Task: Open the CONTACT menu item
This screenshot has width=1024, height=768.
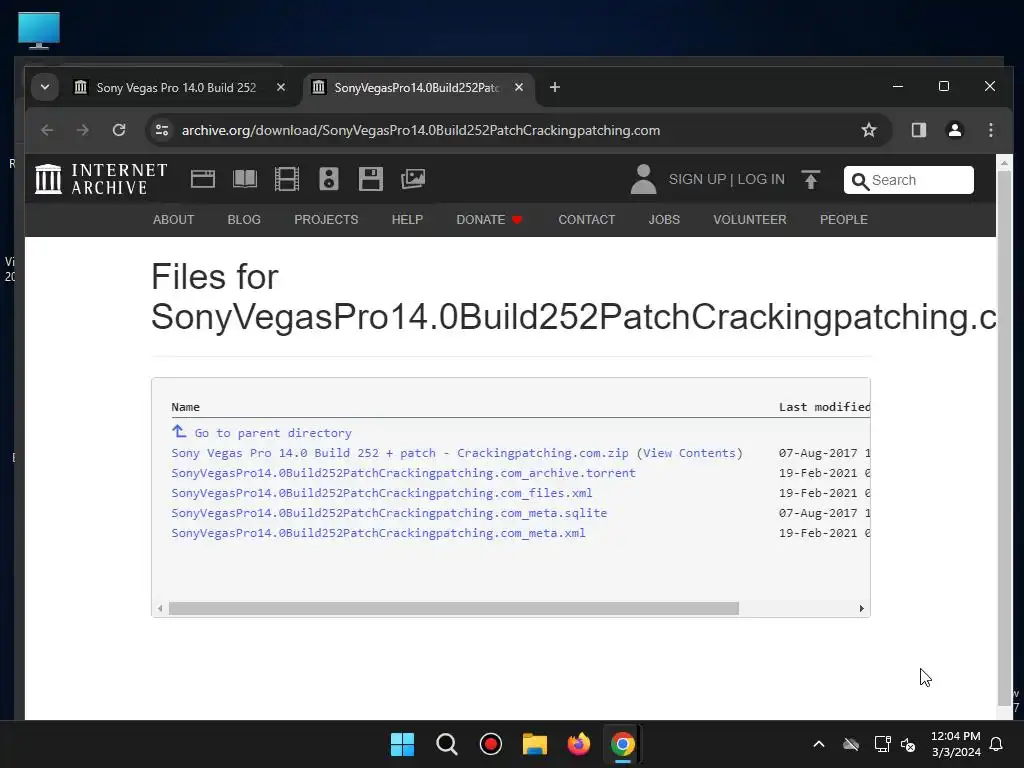Action: pyautogui.click(x=586, y=219)
